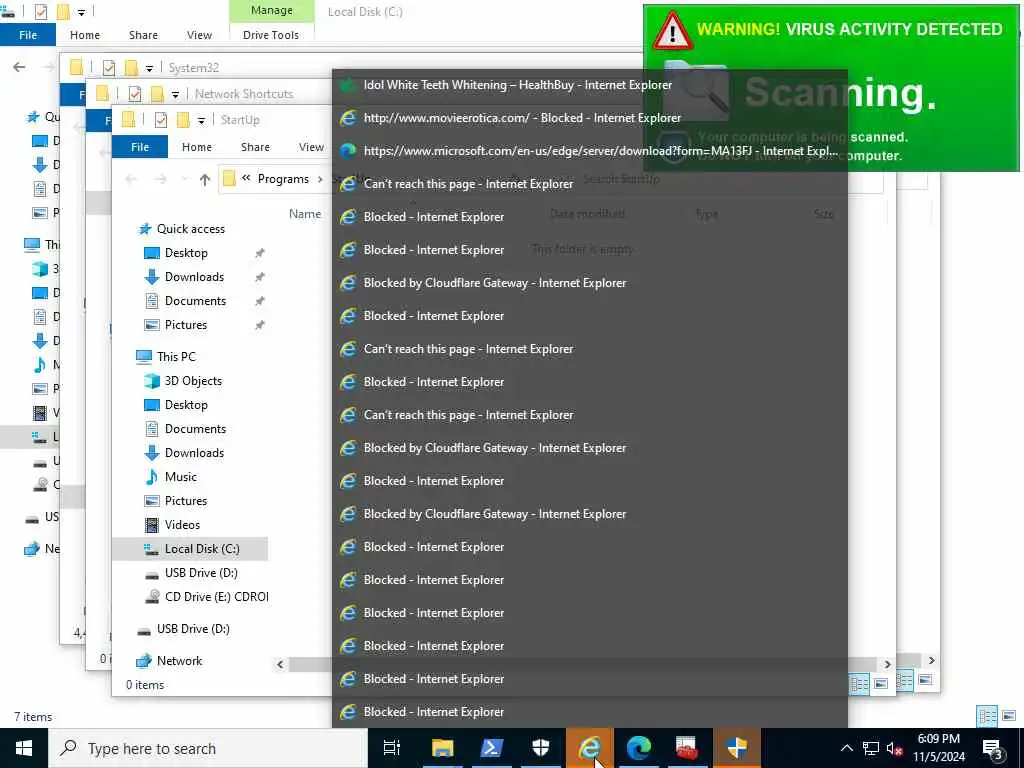
Task: Open Home tab in StartUp window
Action: 197,147
